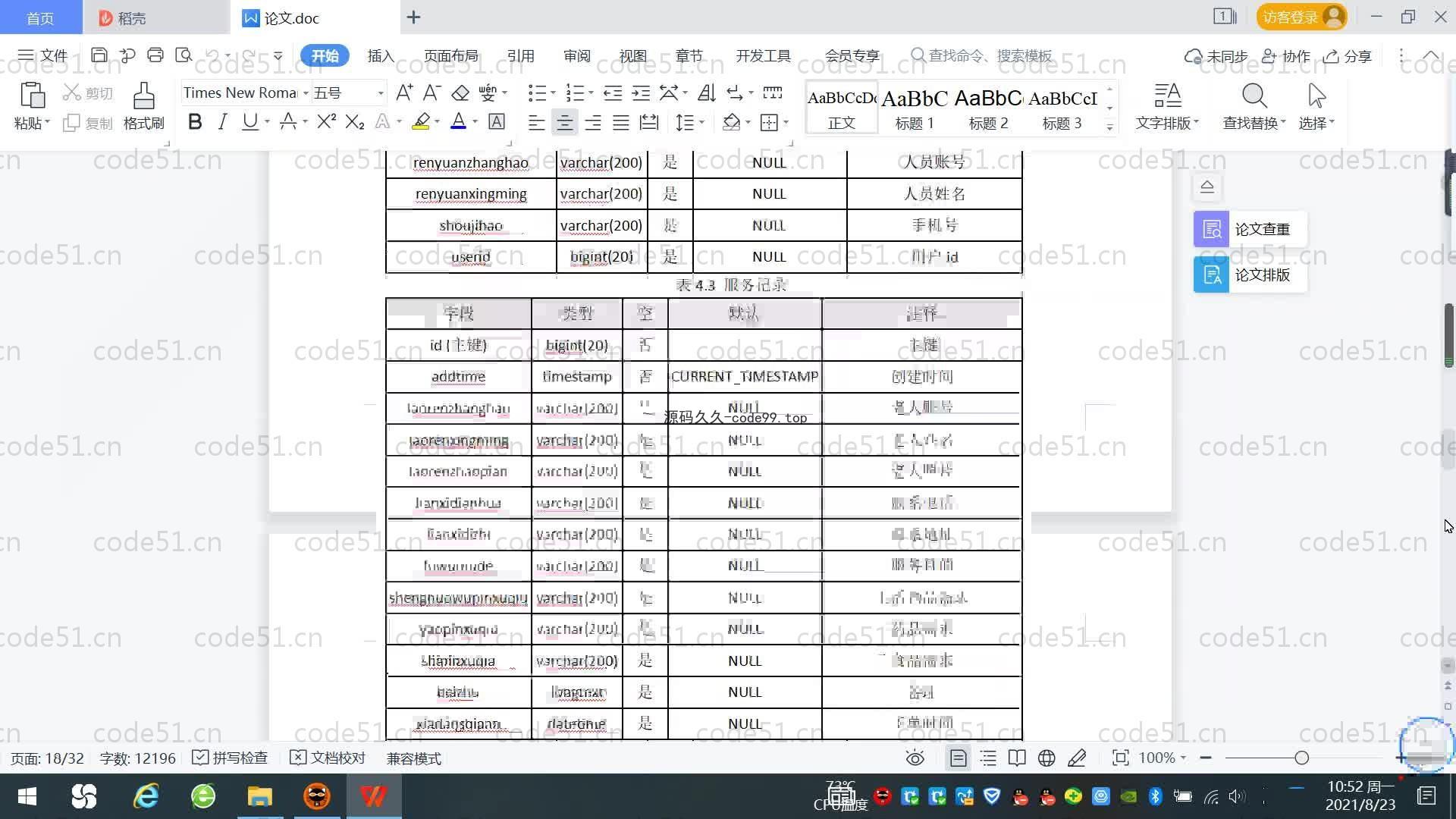The height and width of the screenshot is (819, 1456).
Task: Expand the highlight color dropdown arrow
Action: point(438,122)
